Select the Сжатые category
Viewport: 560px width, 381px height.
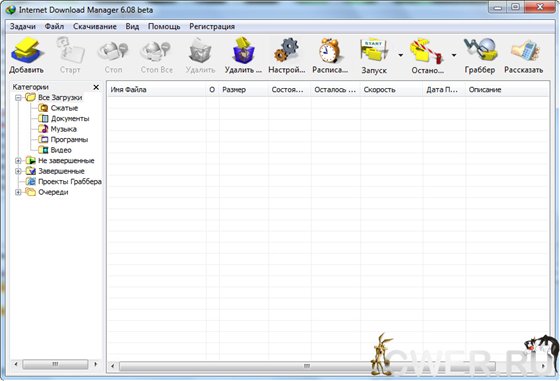pos(64,108)
